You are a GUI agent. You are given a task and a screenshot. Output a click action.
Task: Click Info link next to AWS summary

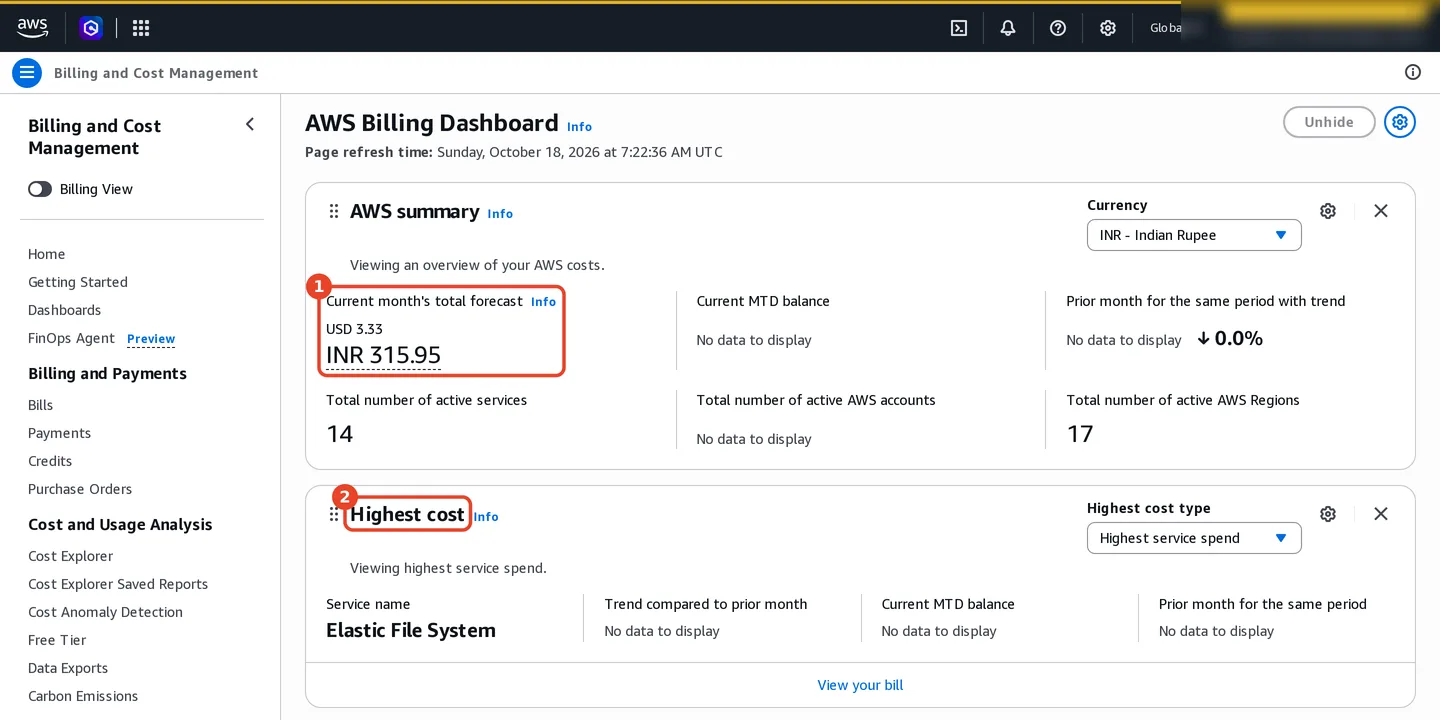click(500, 214)
